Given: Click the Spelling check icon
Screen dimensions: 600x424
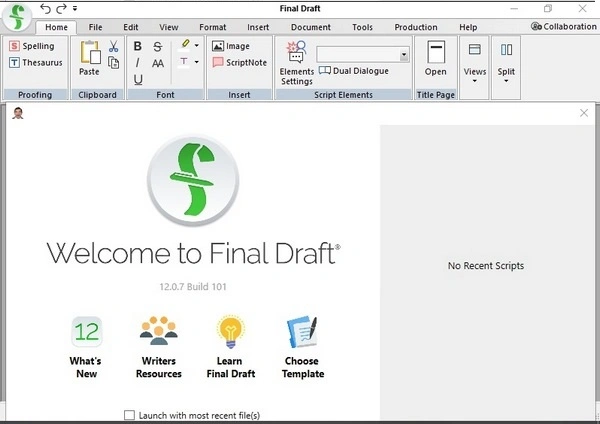Looking at the screenshot, I should (14, 46).
